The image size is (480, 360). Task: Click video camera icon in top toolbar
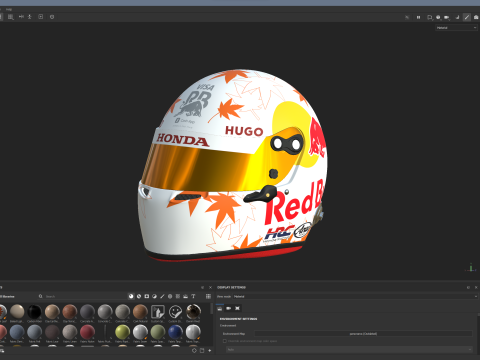tap(447, 17)
